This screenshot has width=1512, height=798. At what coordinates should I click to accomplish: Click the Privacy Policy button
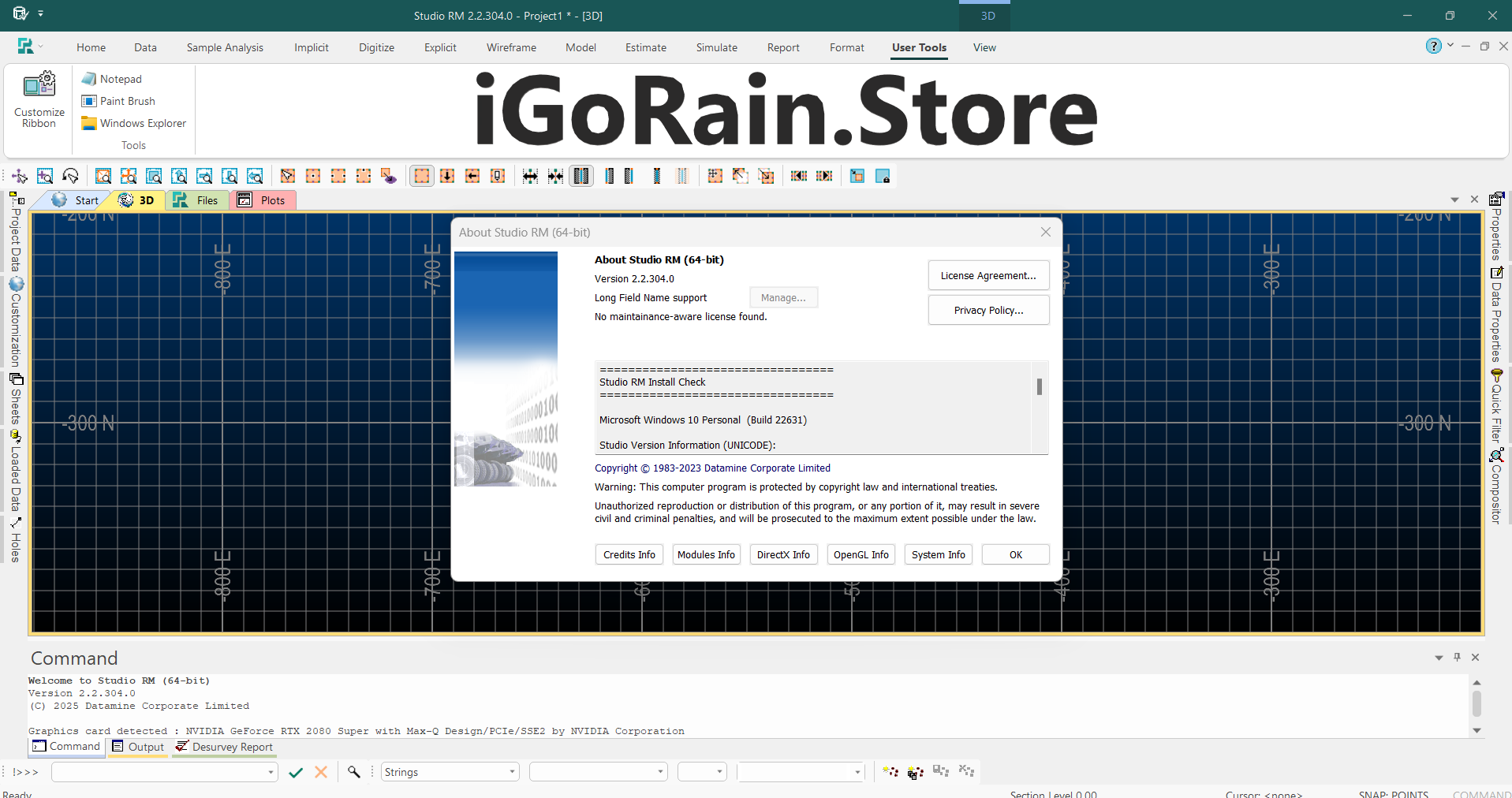click(x=987, y=310)
